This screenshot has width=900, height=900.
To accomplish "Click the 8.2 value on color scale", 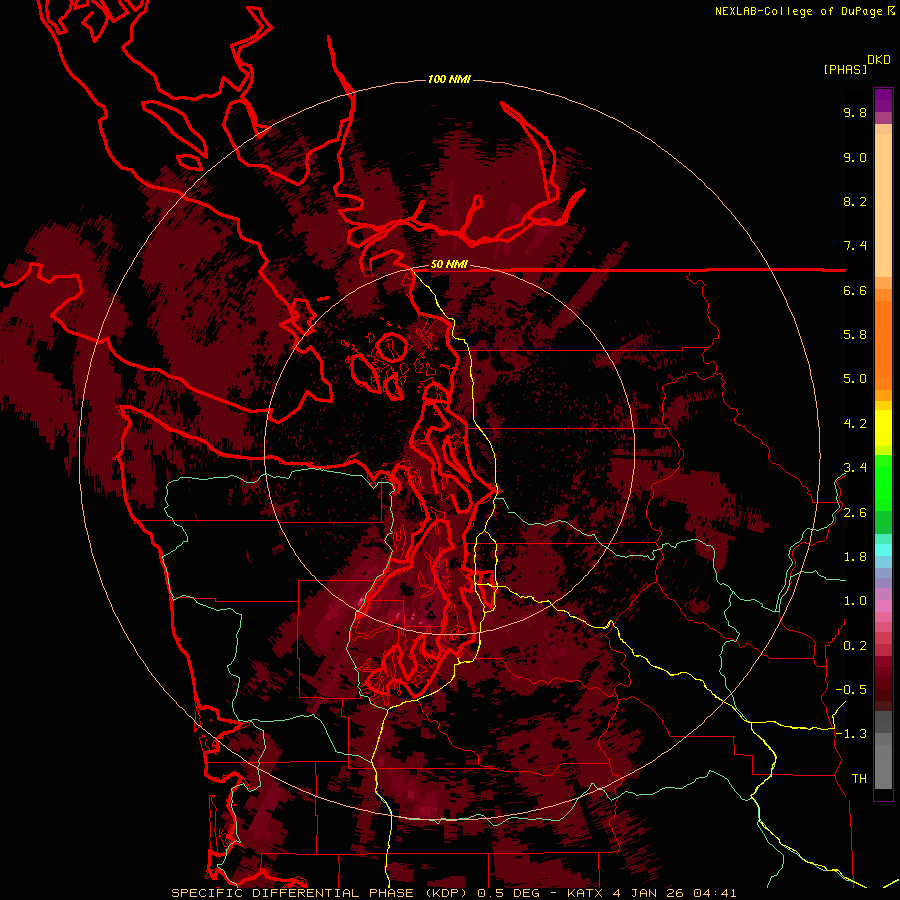I will 855,201.
